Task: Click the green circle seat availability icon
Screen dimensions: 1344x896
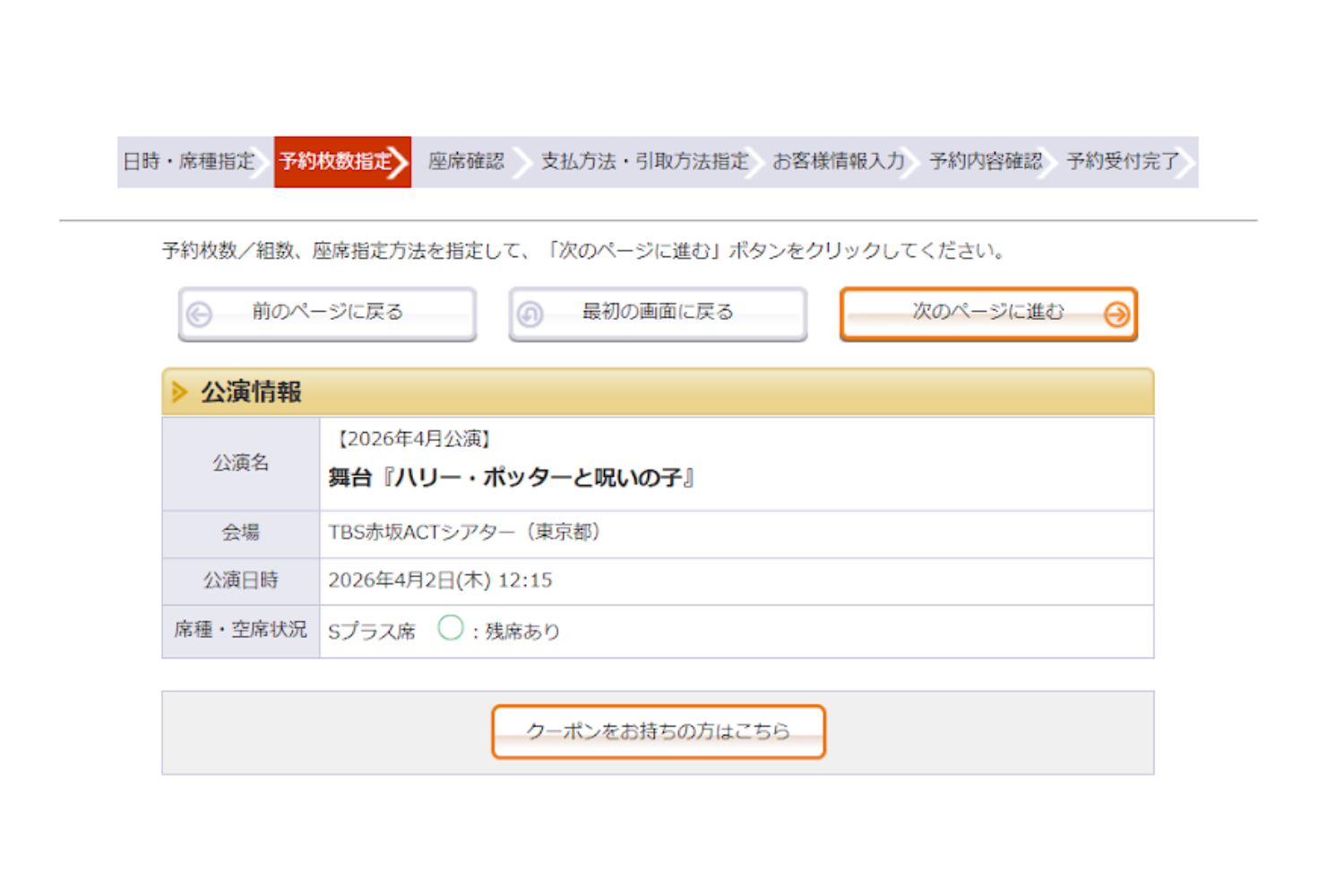Action: [x=451, y=628]
